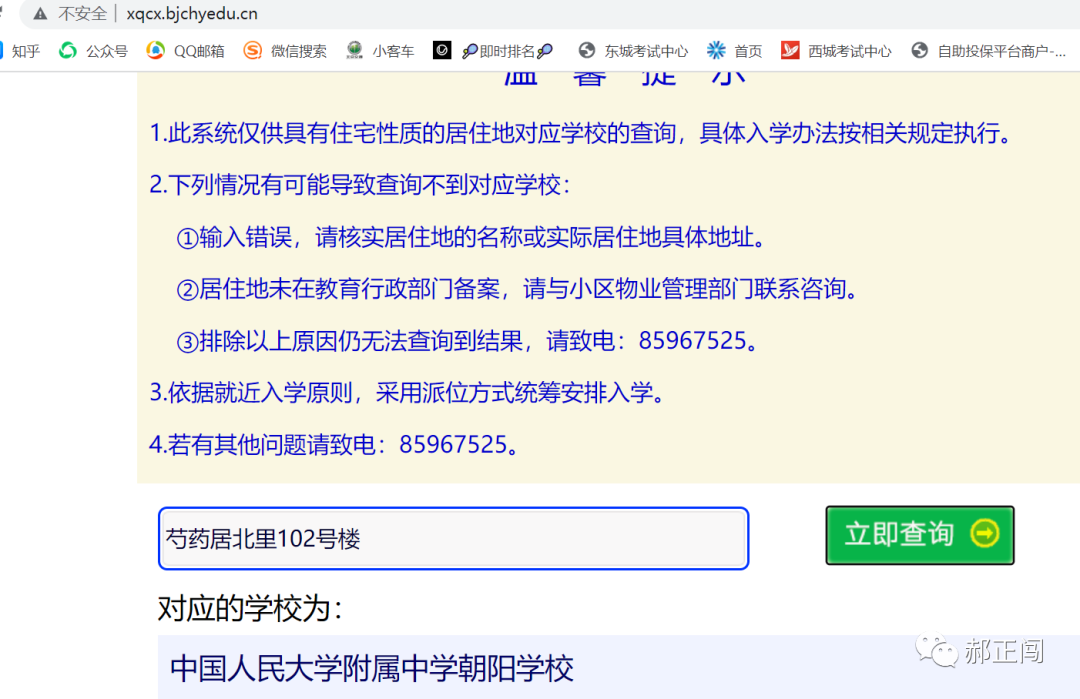The height and width of the screenshot is (699, 1080).
Task: Select result 中国人民大学附属中学朝阳学校
Action: [372, 668]
